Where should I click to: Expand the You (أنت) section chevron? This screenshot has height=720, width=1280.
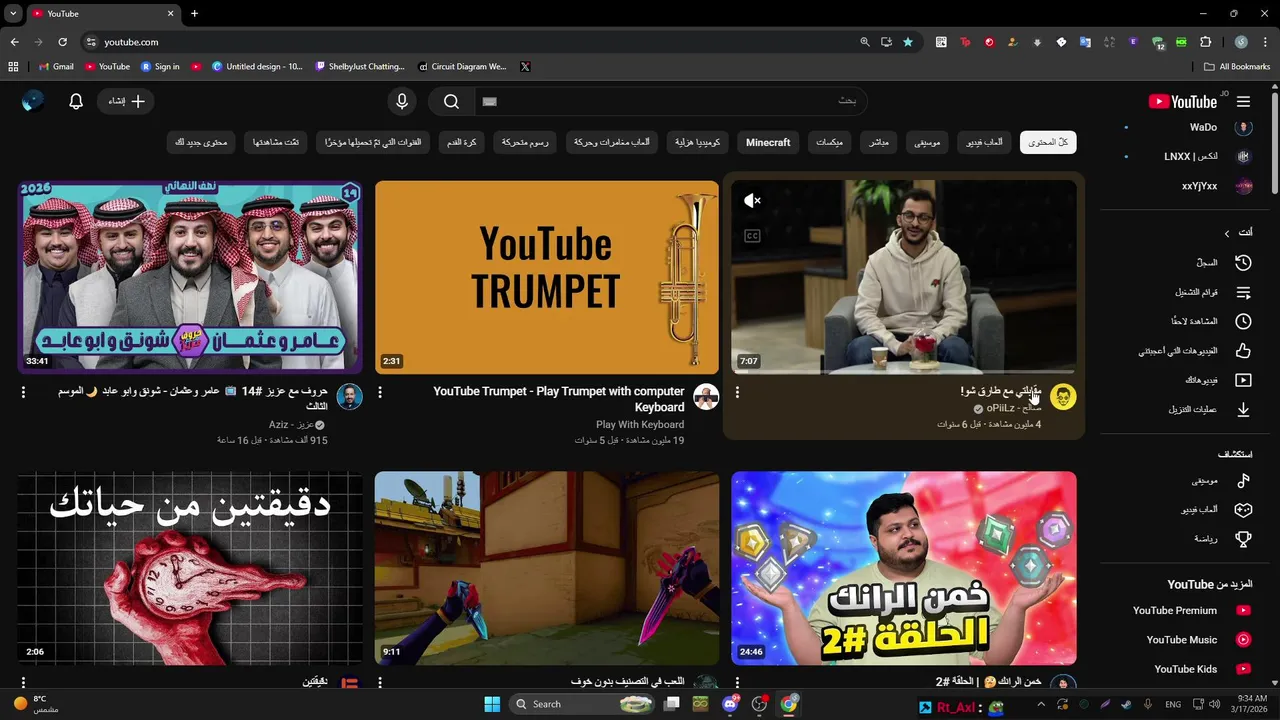(1227, 233)
